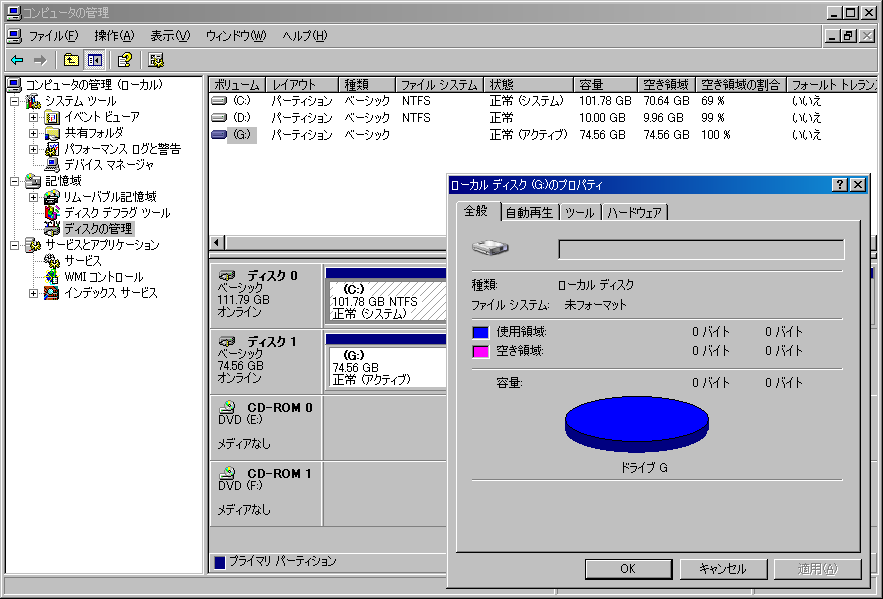Expand the イベント ビューア tree node

pyautogui.click(x=33, y=117)
